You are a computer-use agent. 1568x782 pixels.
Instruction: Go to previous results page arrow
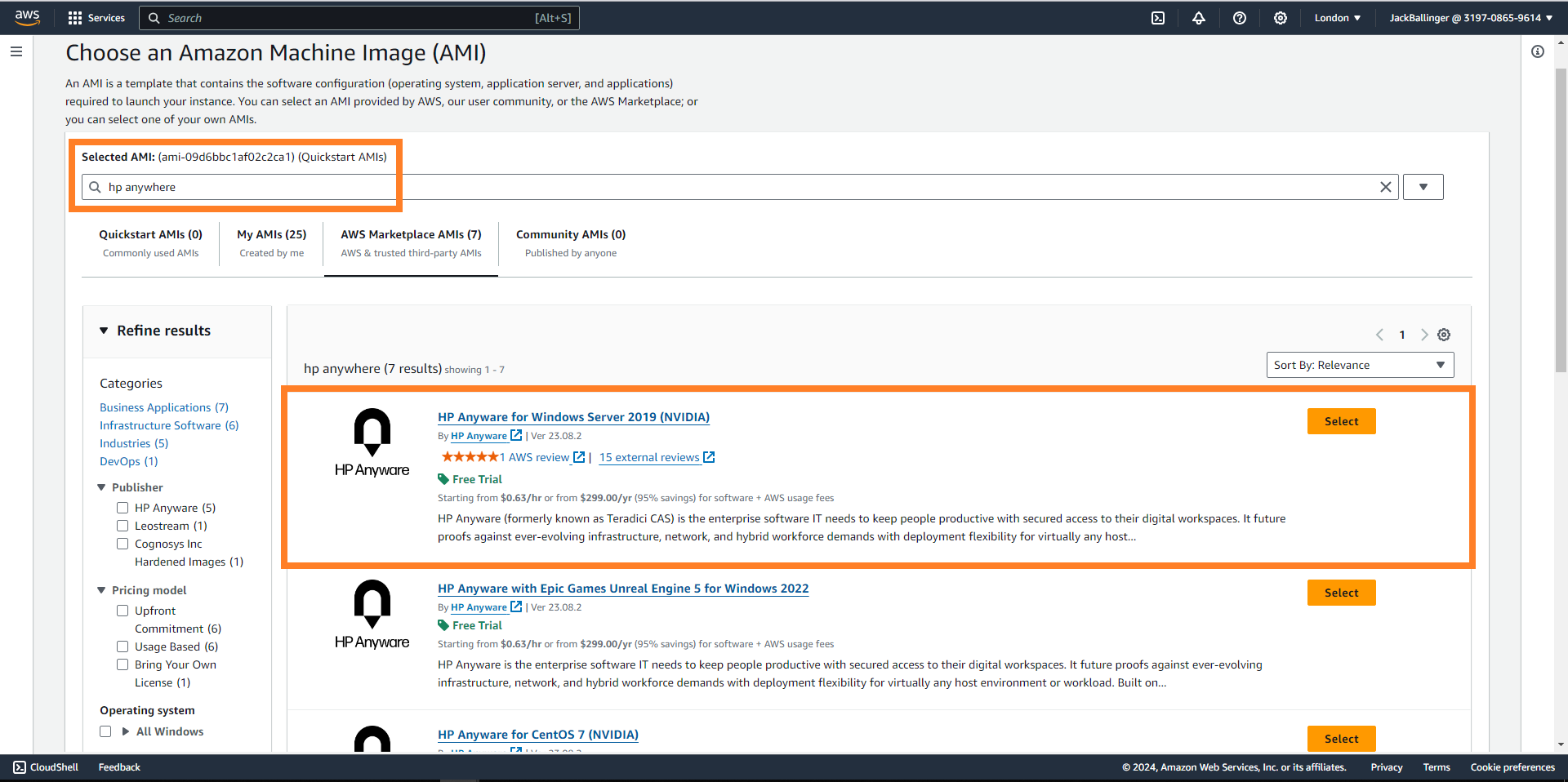pos(1380,335)
